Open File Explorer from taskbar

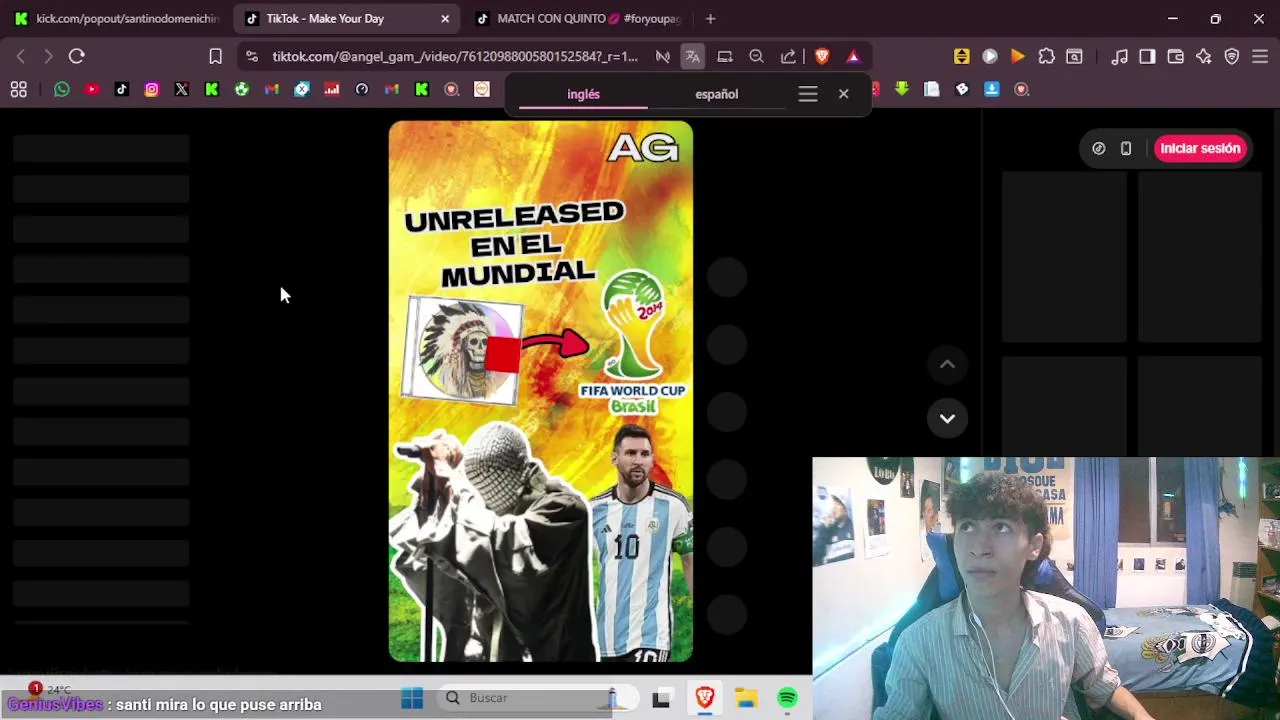tap(746, 698)
